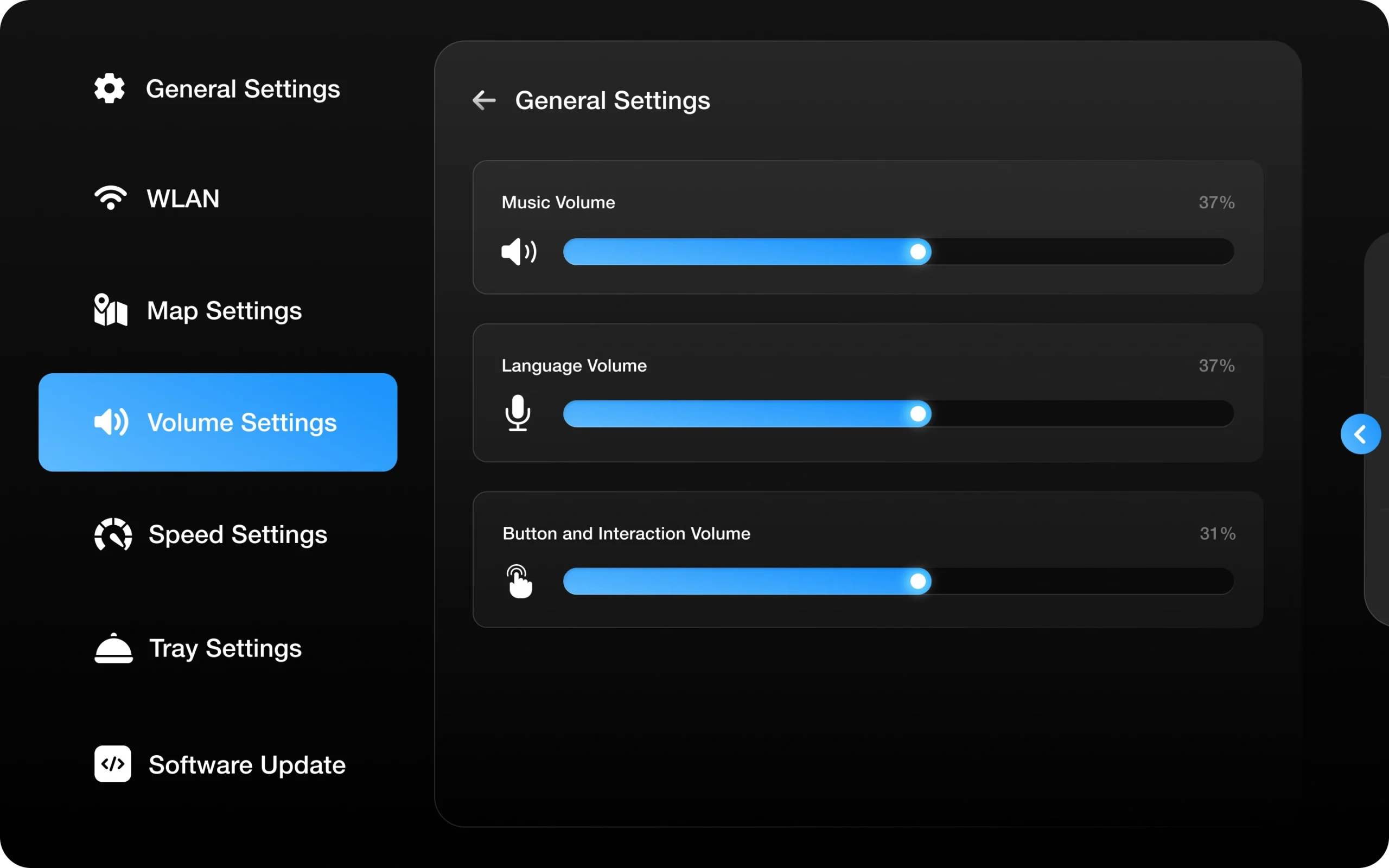The height and width of the screenshot is (868, 1389).
Task: Go back using the arrow beside General Settings
Action: click(x=484, y=100)
